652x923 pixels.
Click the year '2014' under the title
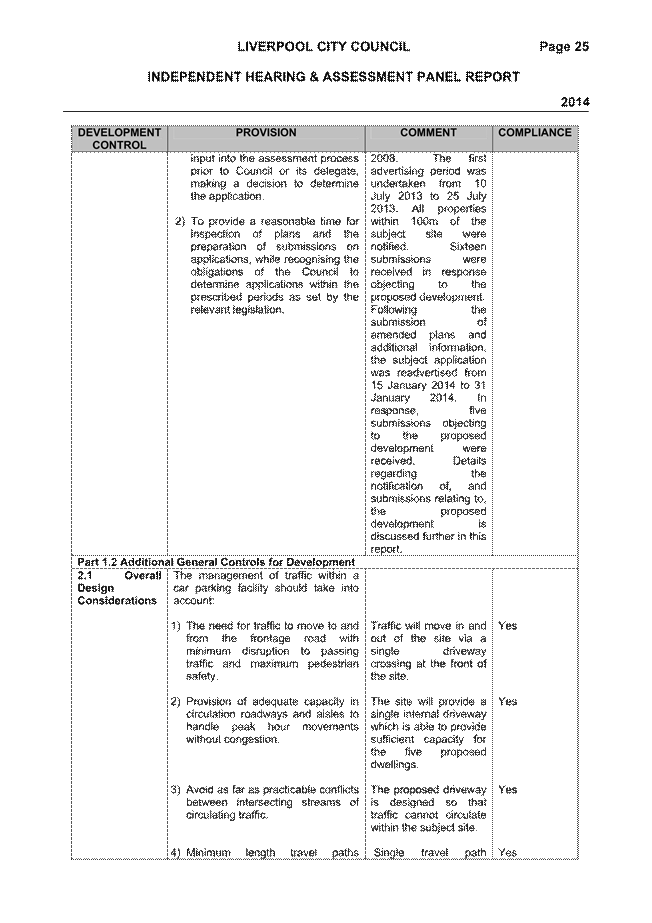(575, 102)
